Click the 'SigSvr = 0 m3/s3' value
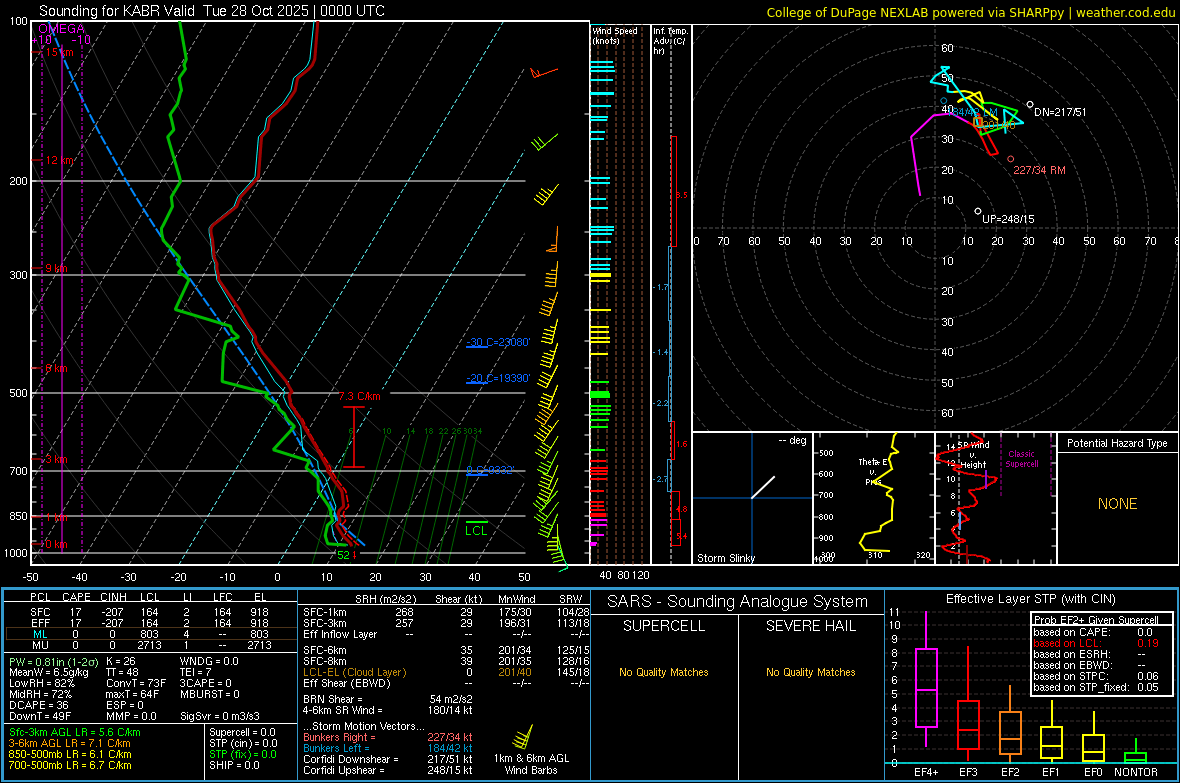1180x783 pixels. pyautogui.click(x=220, y=716)
